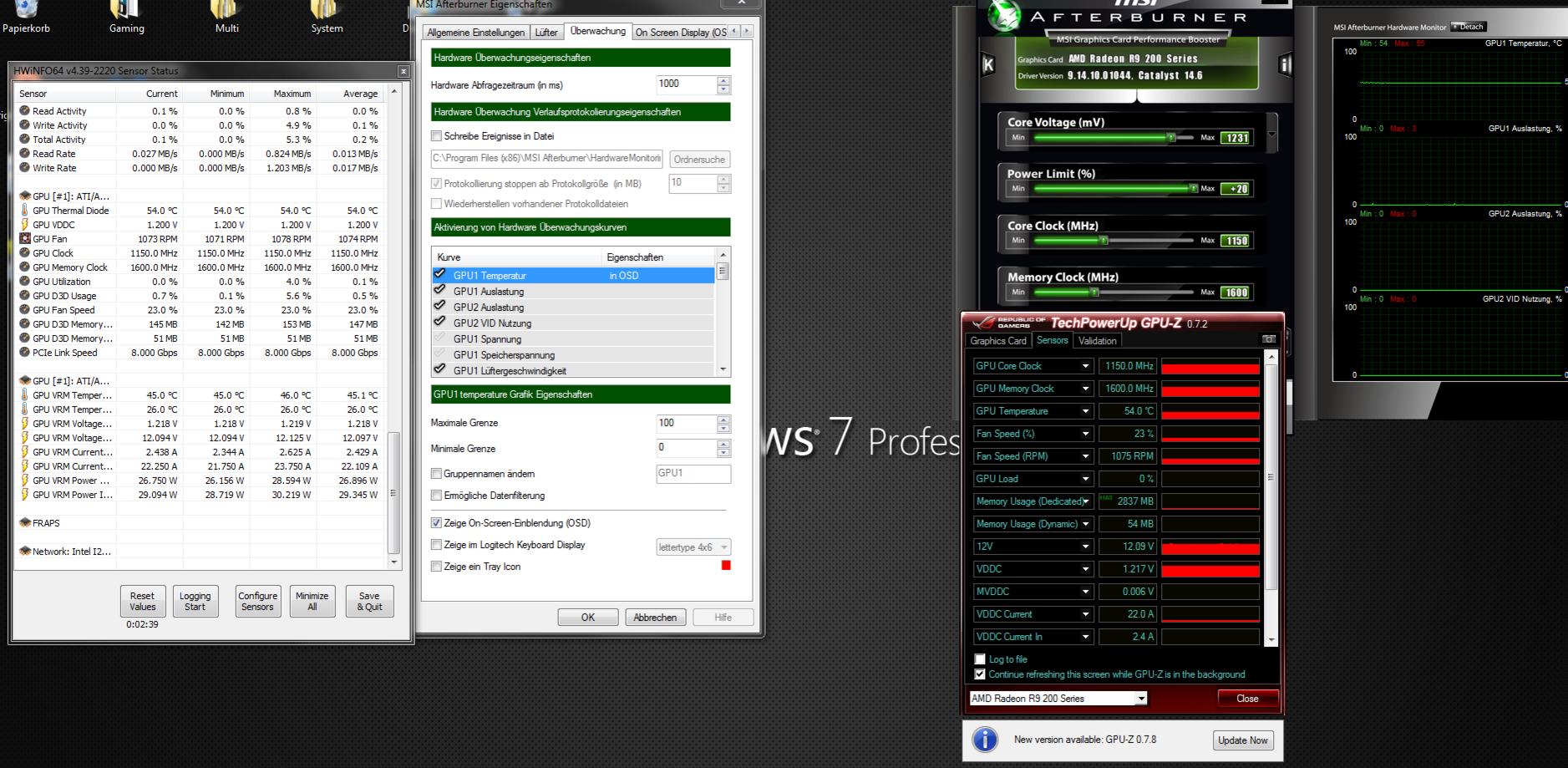Open the On Screen Display tab
This screenshot has height=768, width=1568.
point(680,33)
